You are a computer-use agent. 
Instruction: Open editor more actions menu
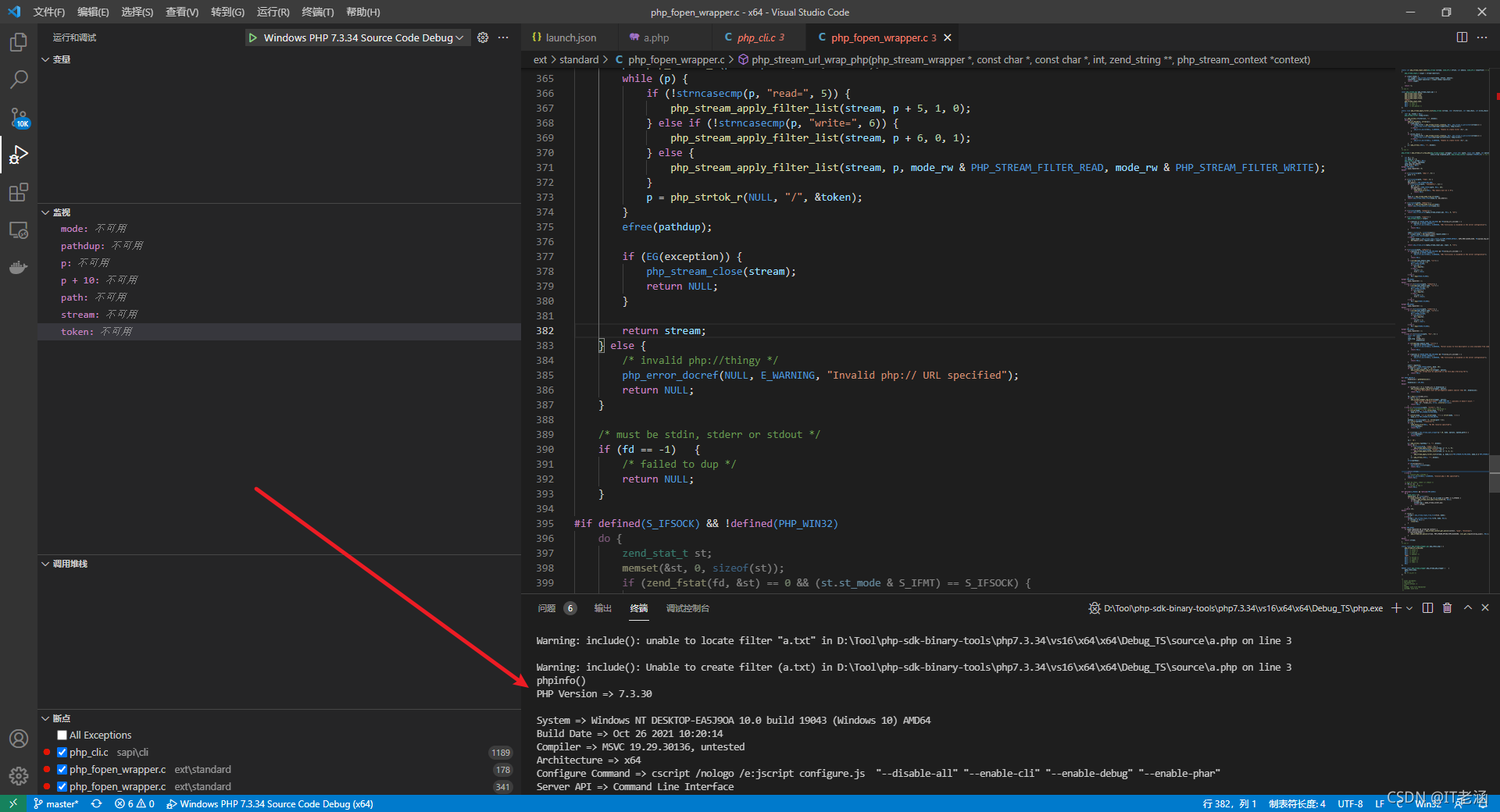coord(1482,37)
